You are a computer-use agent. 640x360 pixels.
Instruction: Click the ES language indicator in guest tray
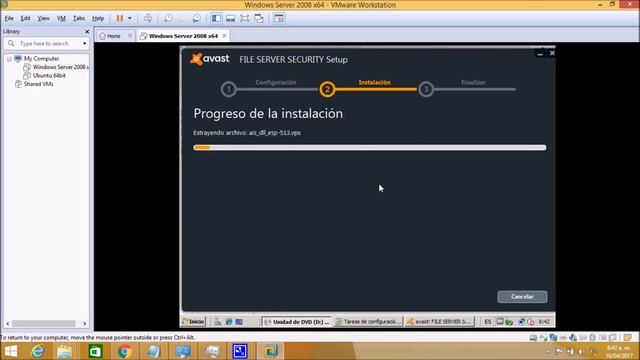pos(488,322)
